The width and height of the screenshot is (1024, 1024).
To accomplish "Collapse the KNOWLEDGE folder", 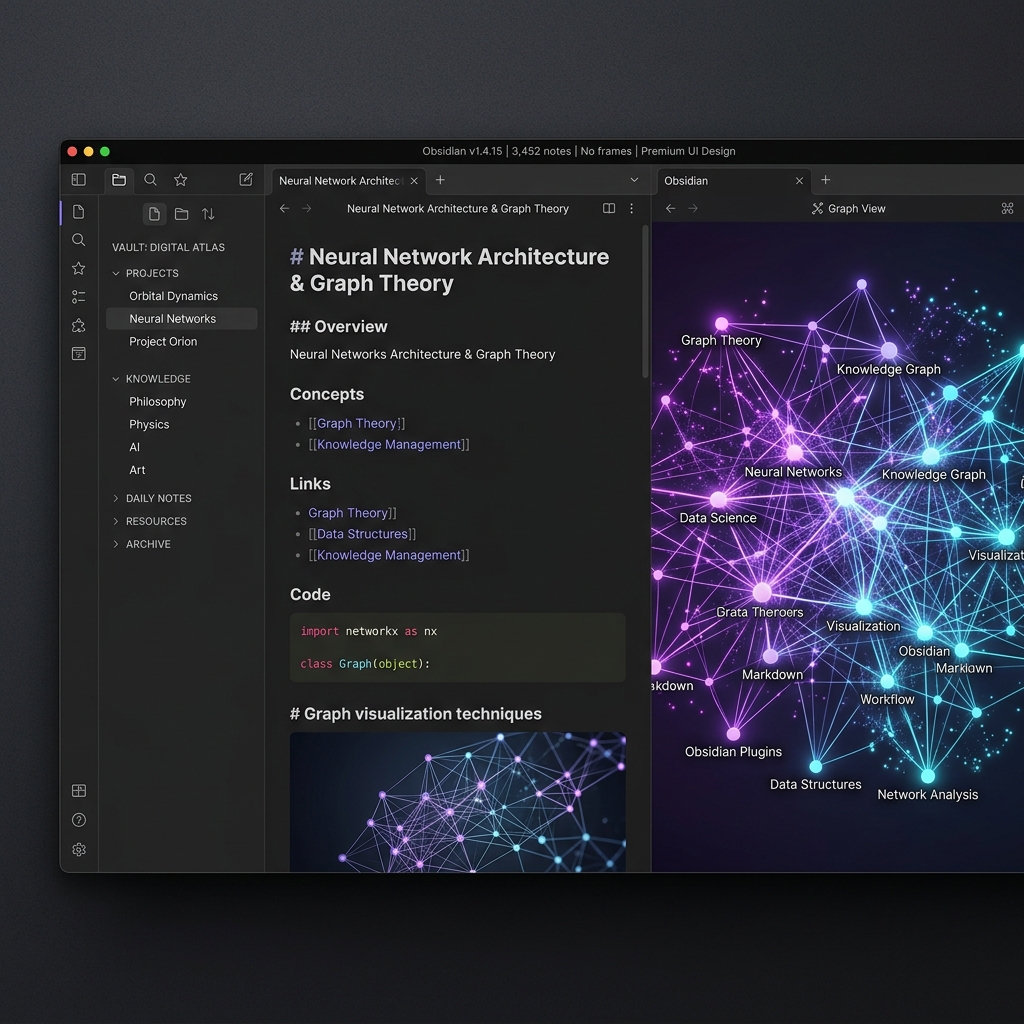I will [116, 379].
